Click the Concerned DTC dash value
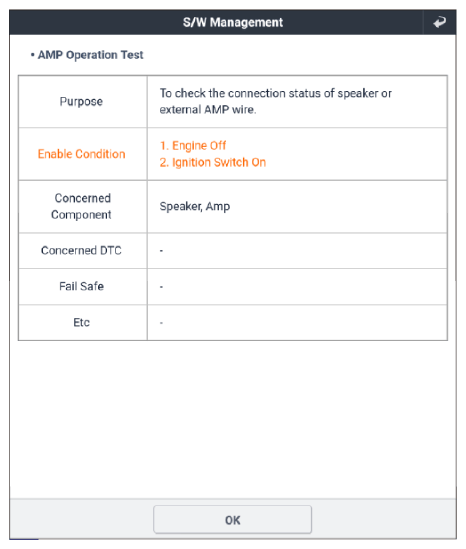The height and width of the screenshot is (549, 466). (x=161, y=251)
